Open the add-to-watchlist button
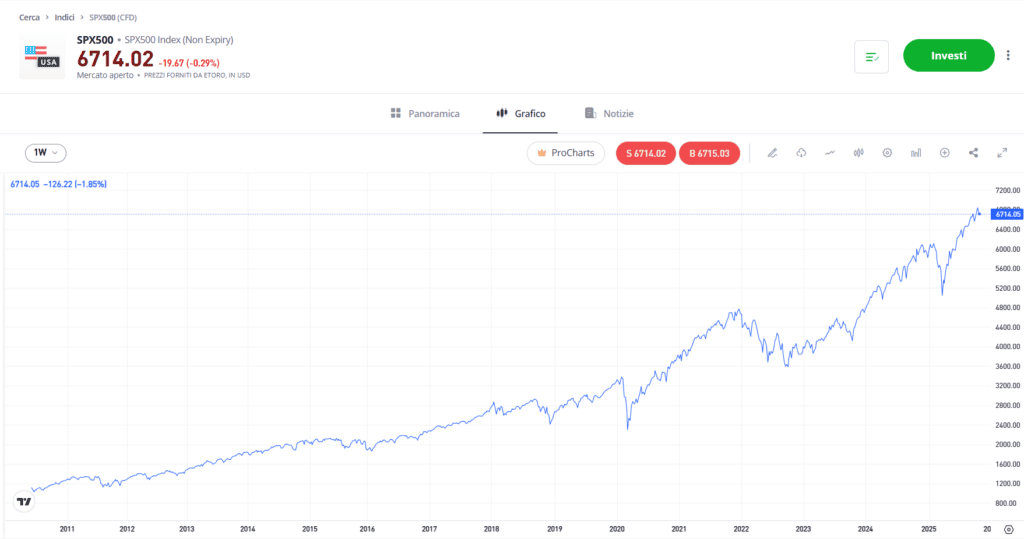Image resolution: width=1024 pixels, height=539 pixels. pos(872,57)
